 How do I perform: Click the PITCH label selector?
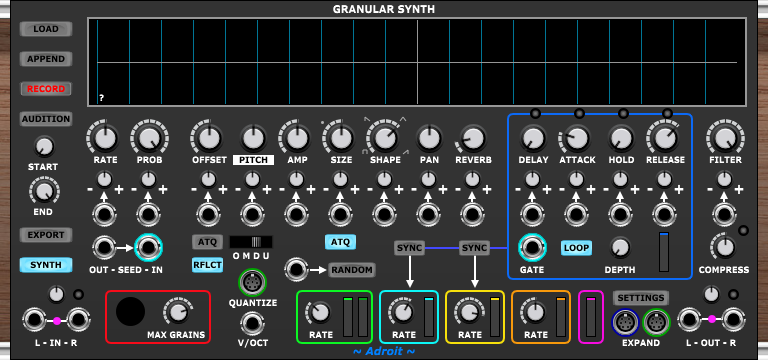pos(253,160)
